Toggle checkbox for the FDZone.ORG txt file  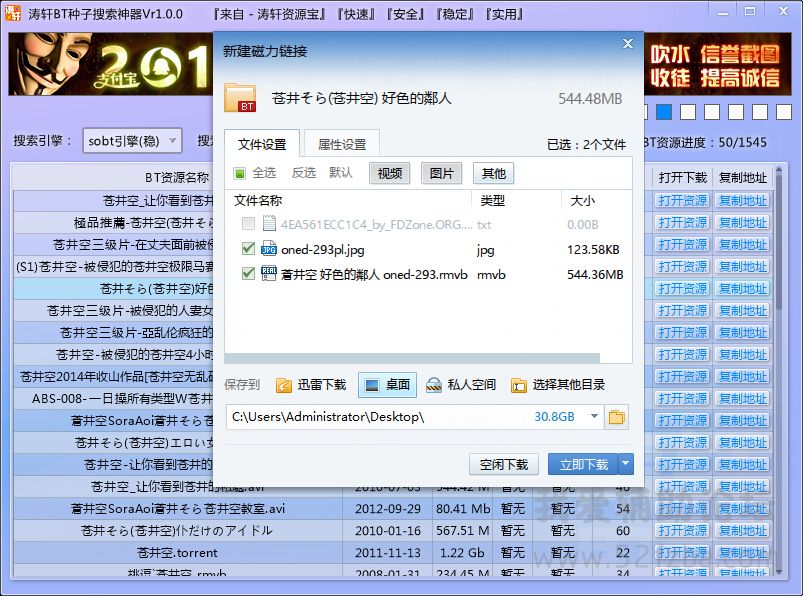pyautogui.click(x=248, y=224)
